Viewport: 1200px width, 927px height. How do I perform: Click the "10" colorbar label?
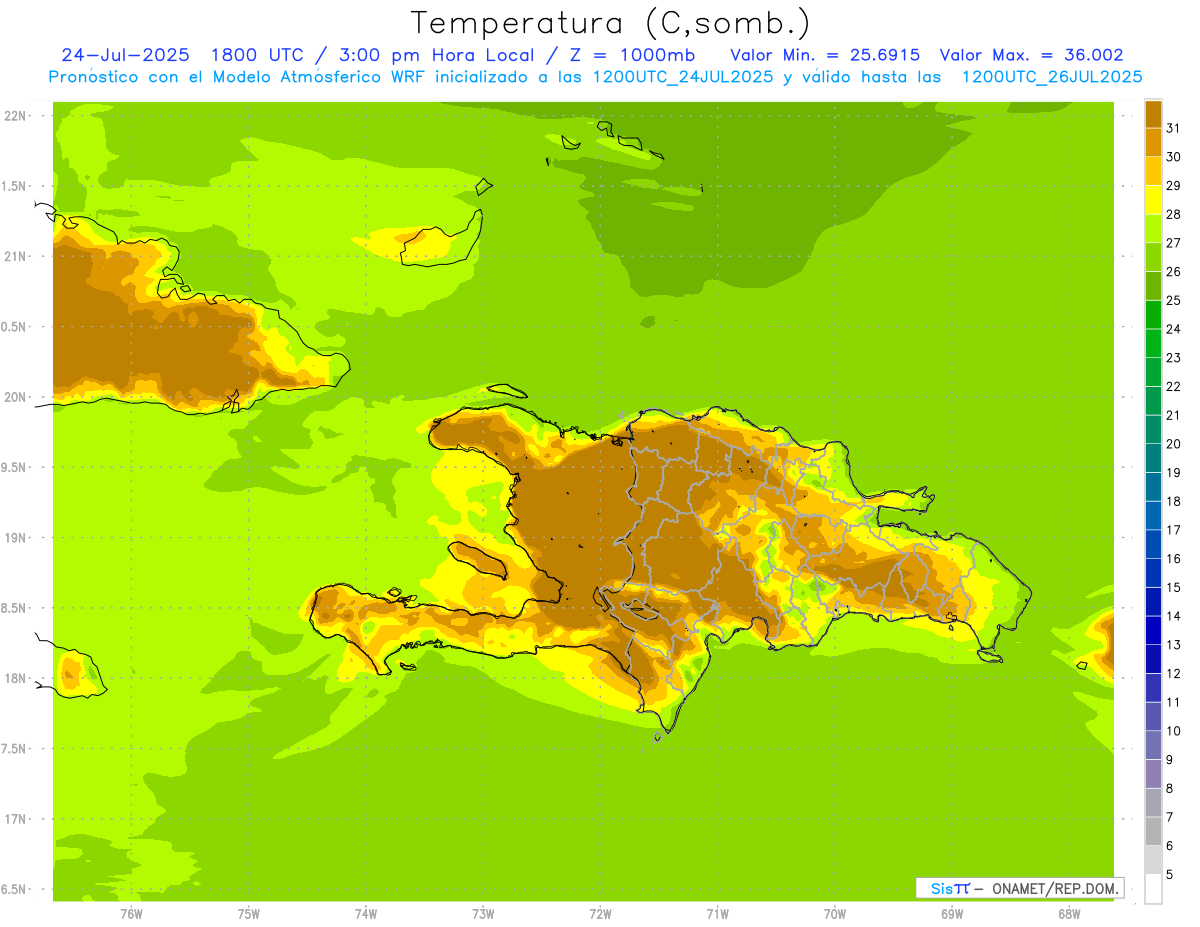tap(1173, 731)
